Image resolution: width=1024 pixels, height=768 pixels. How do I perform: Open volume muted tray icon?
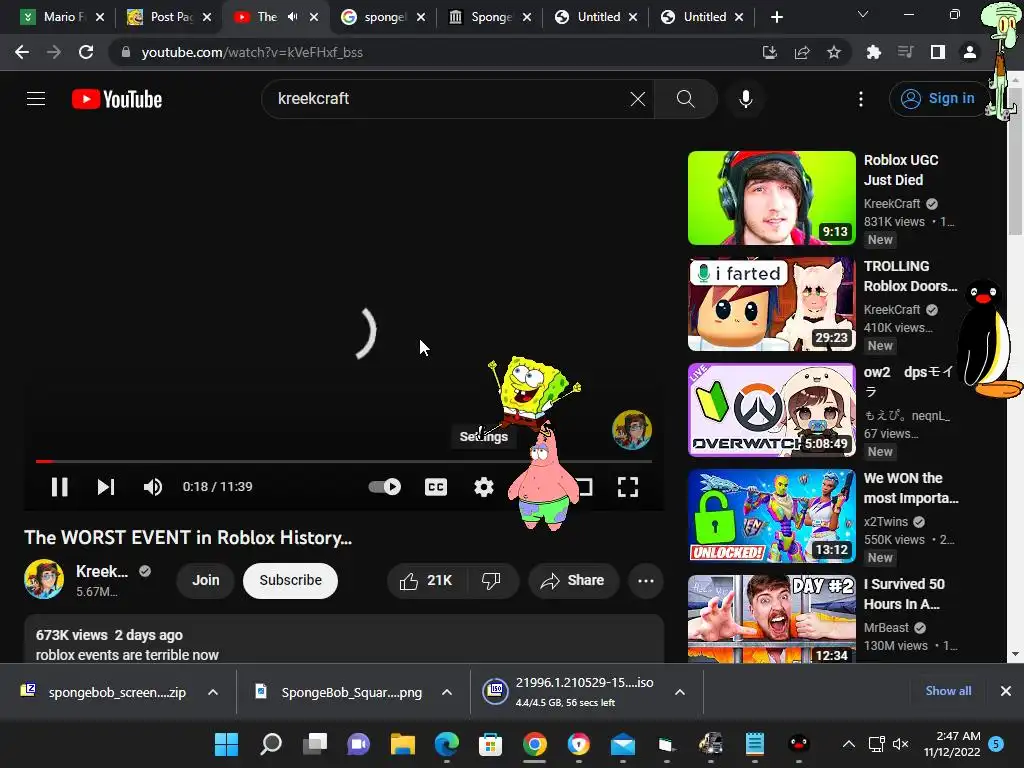click(901, 744)
